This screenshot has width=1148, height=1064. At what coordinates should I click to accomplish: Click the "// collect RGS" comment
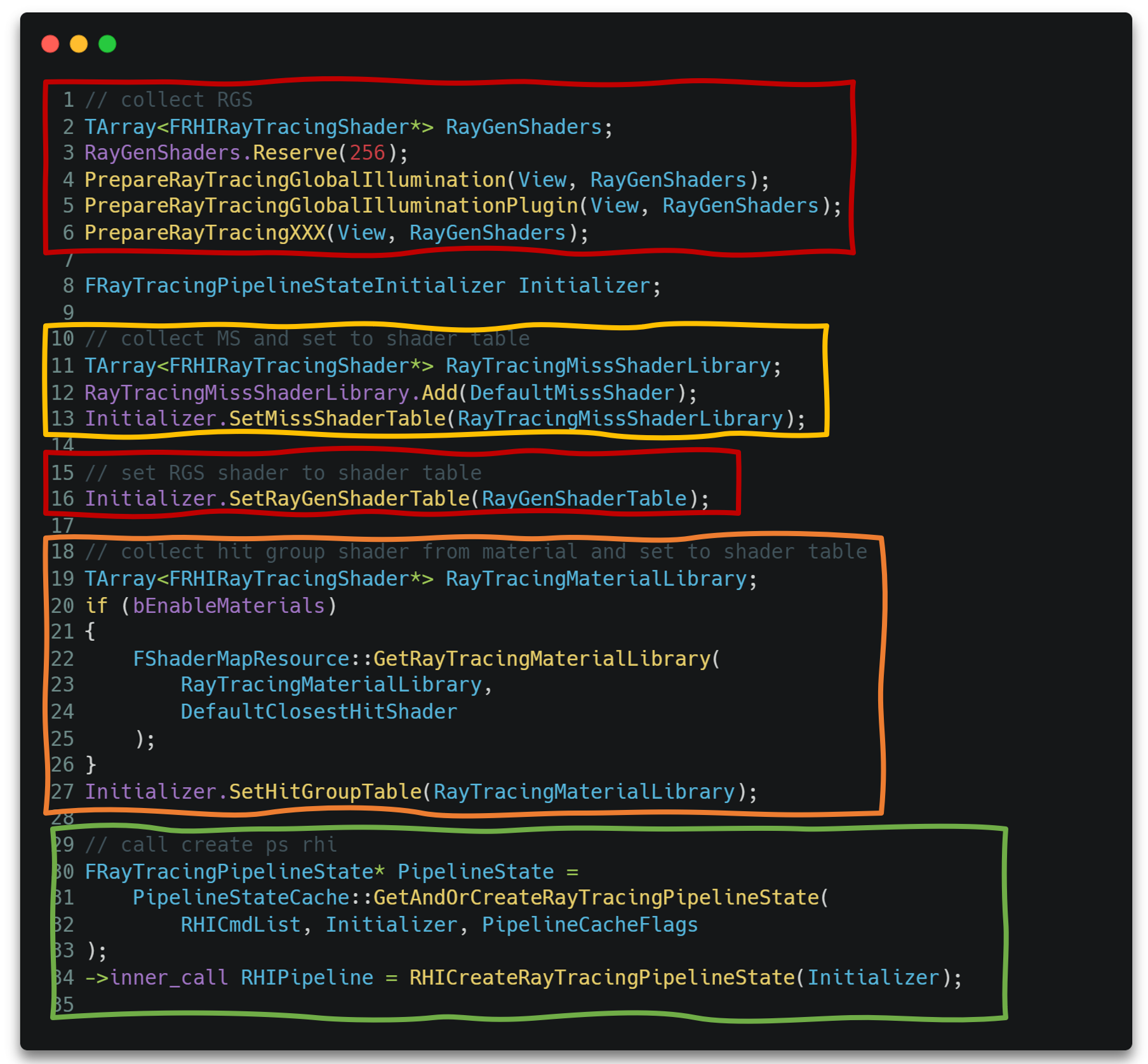coord(168,100)
